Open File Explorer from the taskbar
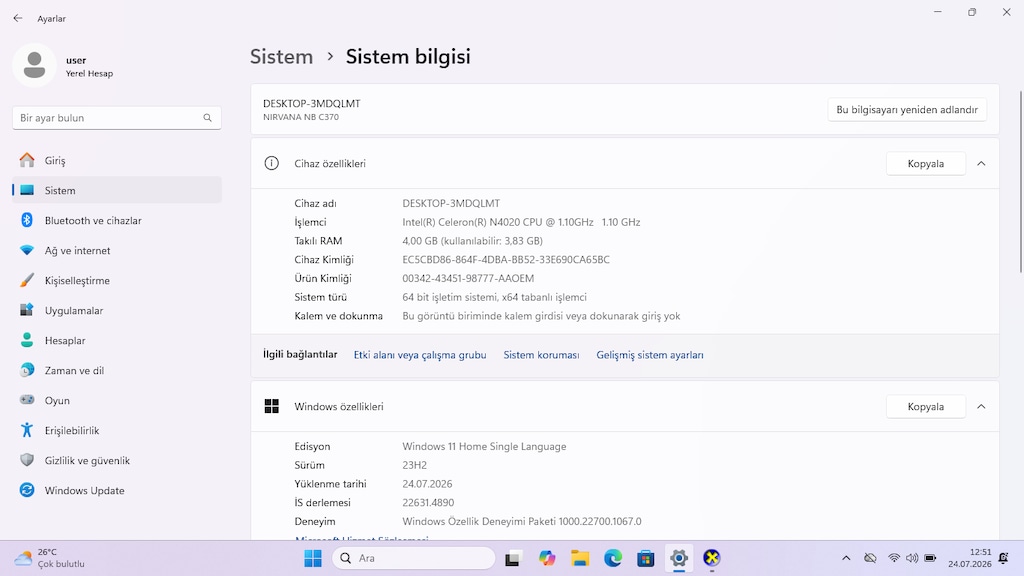The height and width of the screenshot is (576, 1024). (580, 558)
